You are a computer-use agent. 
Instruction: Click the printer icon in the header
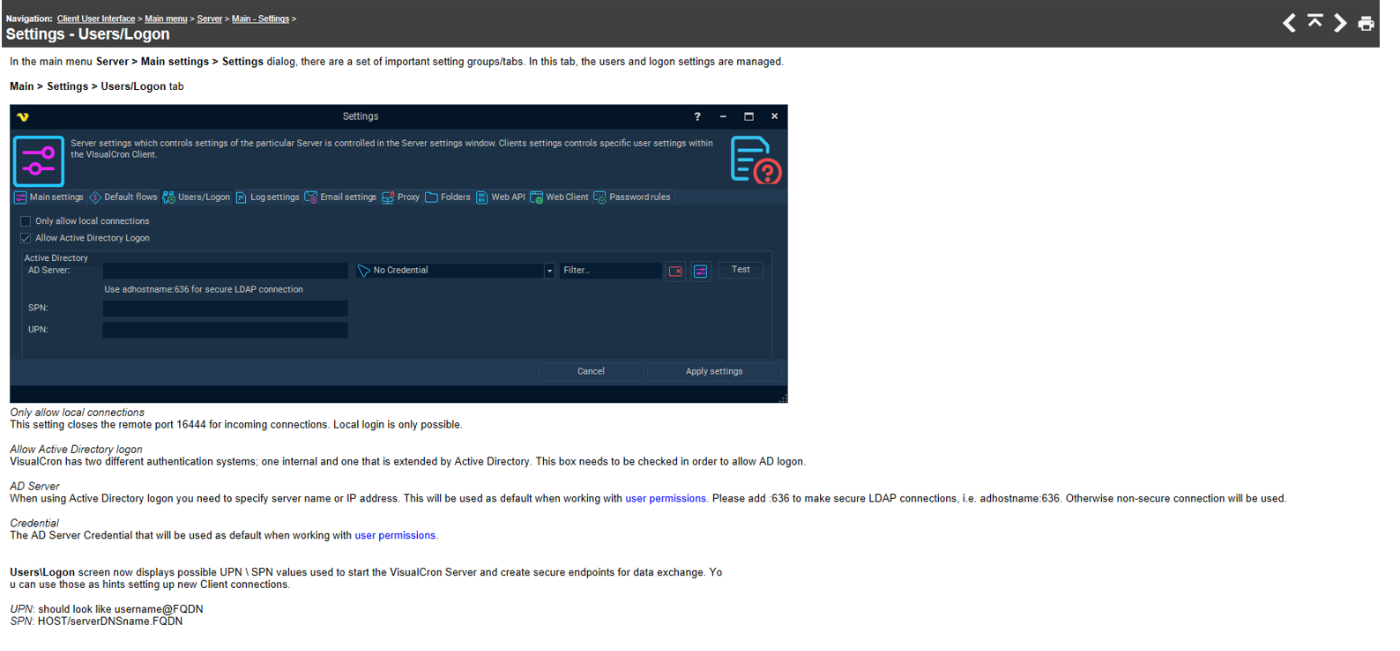[1366, 23]
